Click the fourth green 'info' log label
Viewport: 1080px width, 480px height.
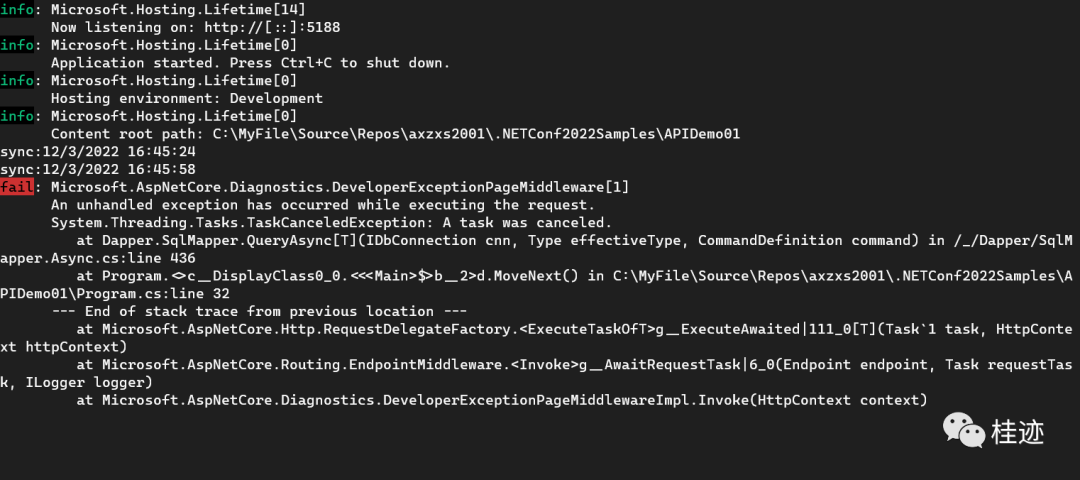click(17, 116)
